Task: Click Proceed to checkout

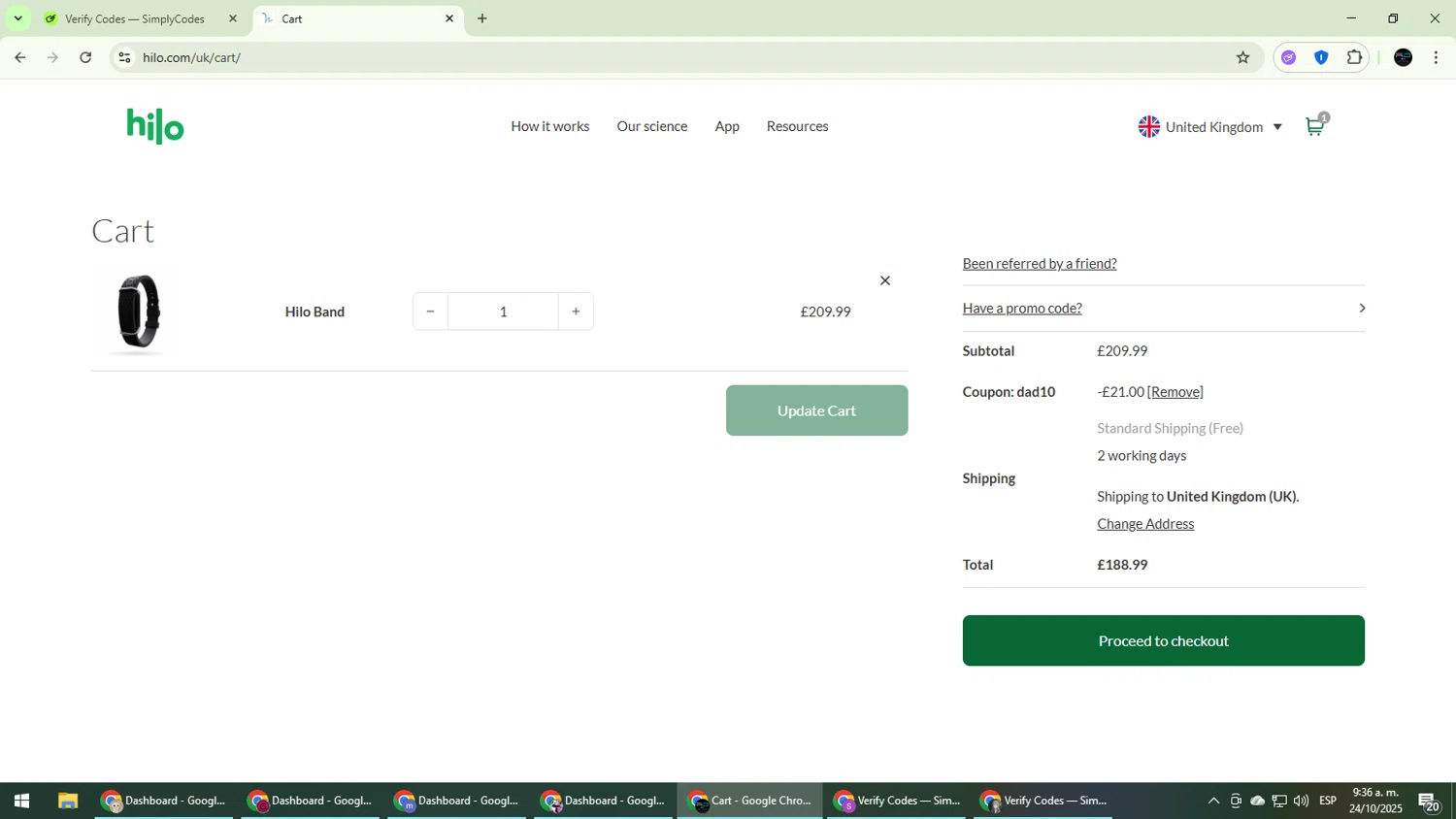Action: 1163,640
